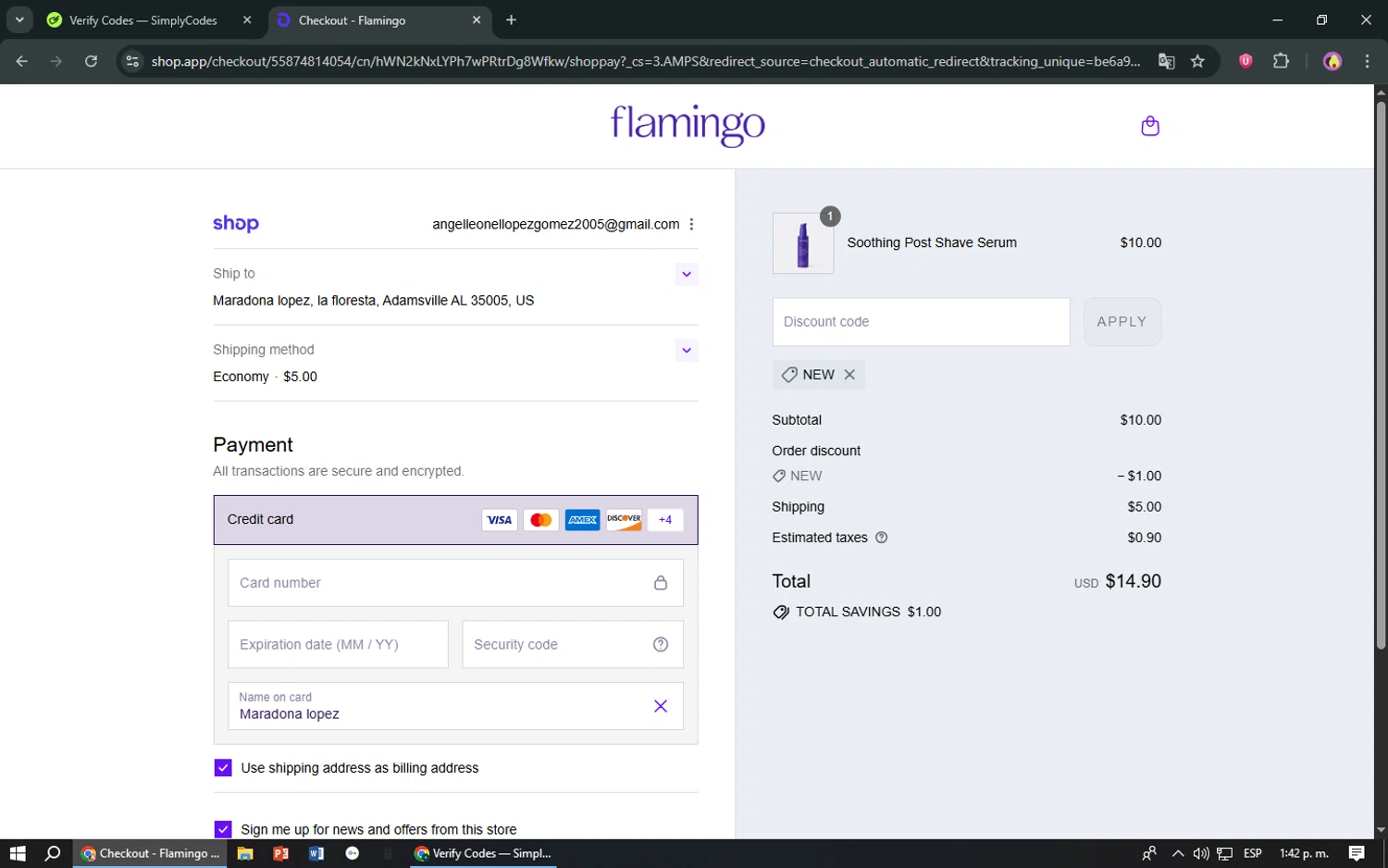Click the Name on card field
Screen dimensions: 1388x868
[455, 706]
